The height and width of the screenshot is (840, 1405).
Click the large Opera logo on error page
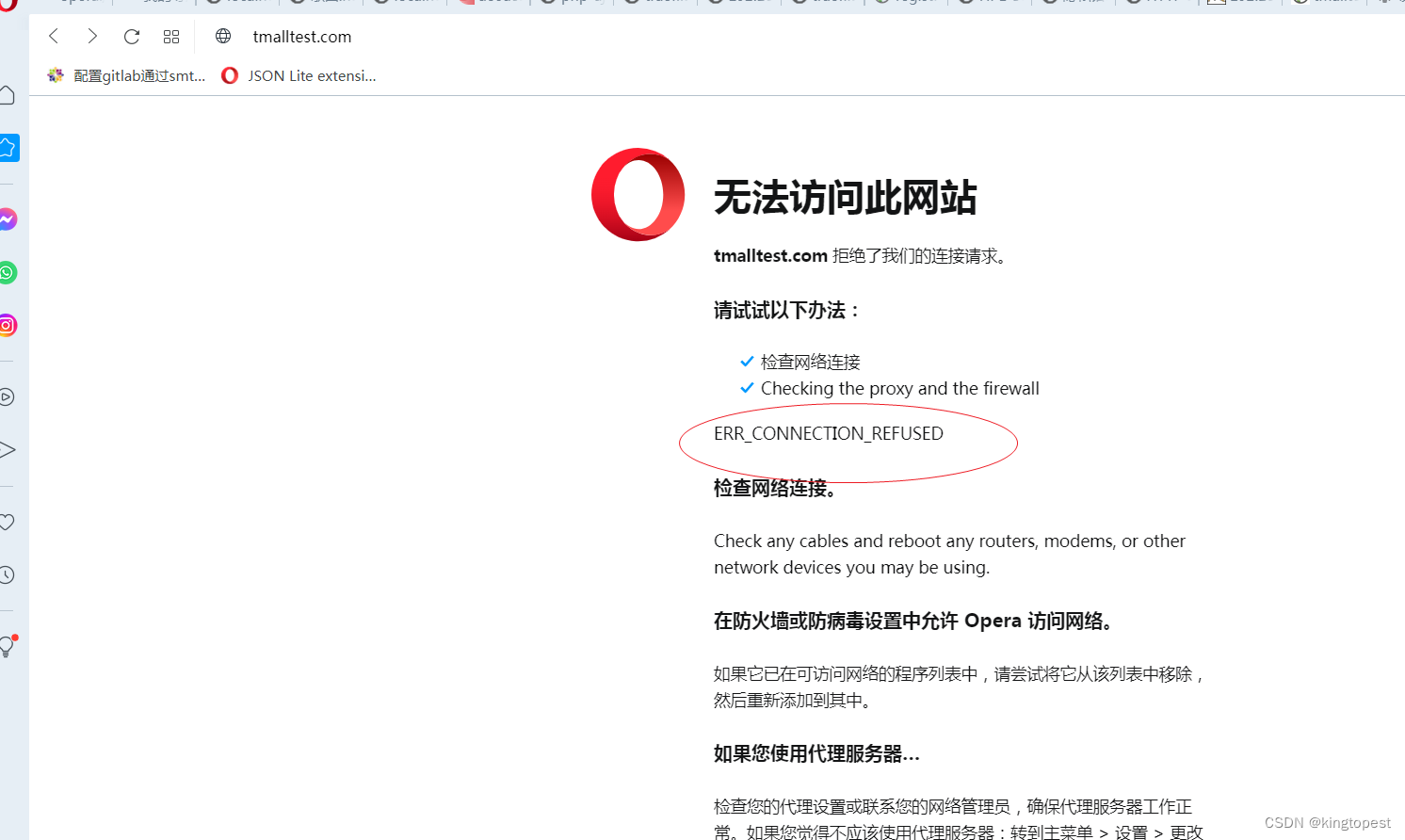(638, 194)
